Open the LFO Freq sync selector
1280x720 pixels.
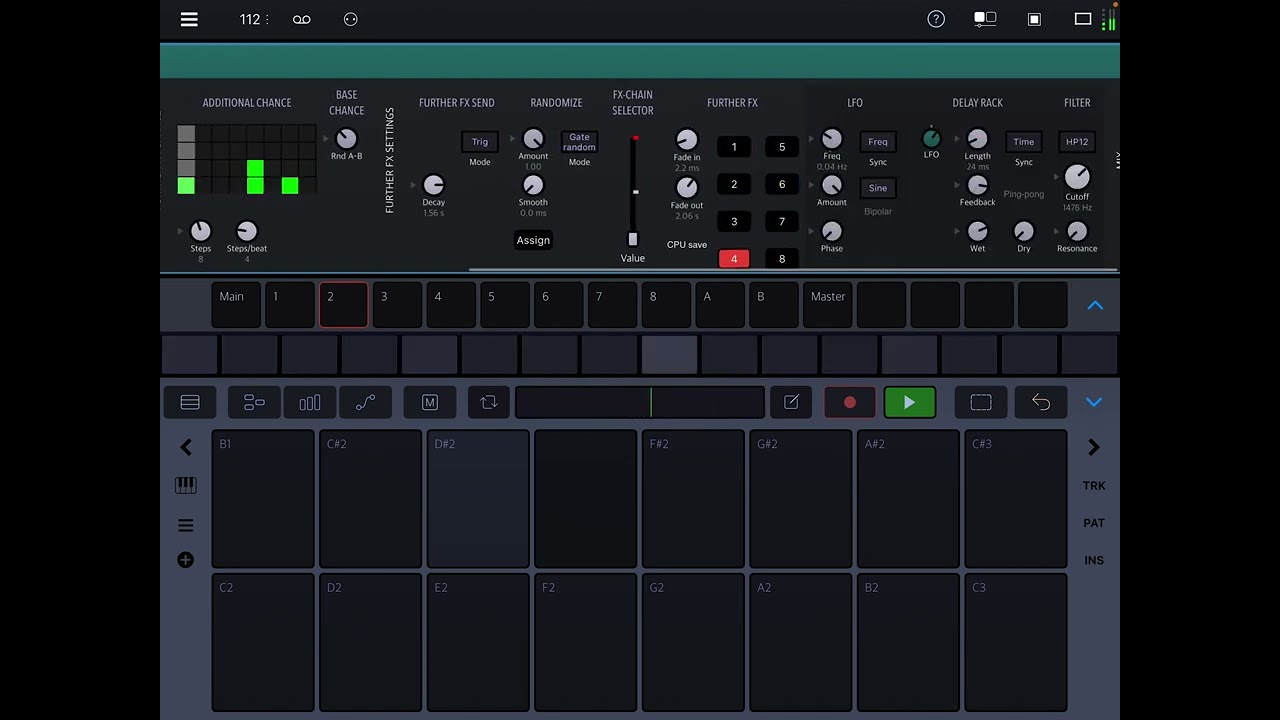click(877, 142)
